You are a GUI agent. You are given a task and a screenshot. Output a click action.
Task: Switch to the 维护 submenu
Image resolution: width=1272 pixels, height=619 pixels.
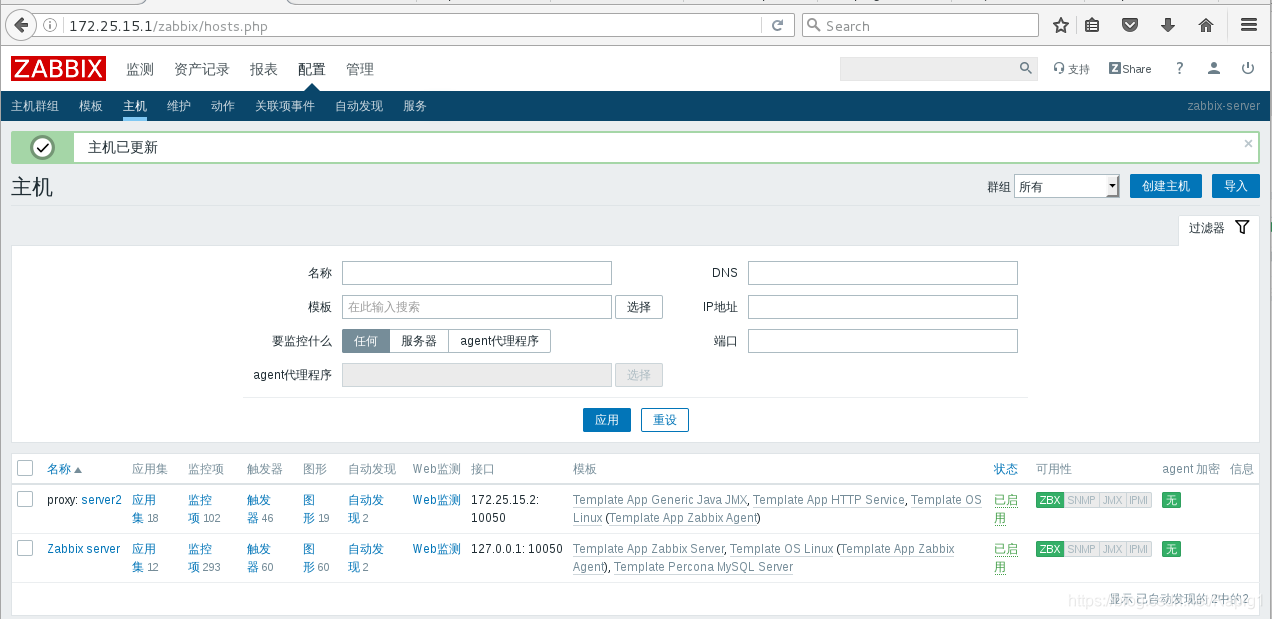[179, 106]
